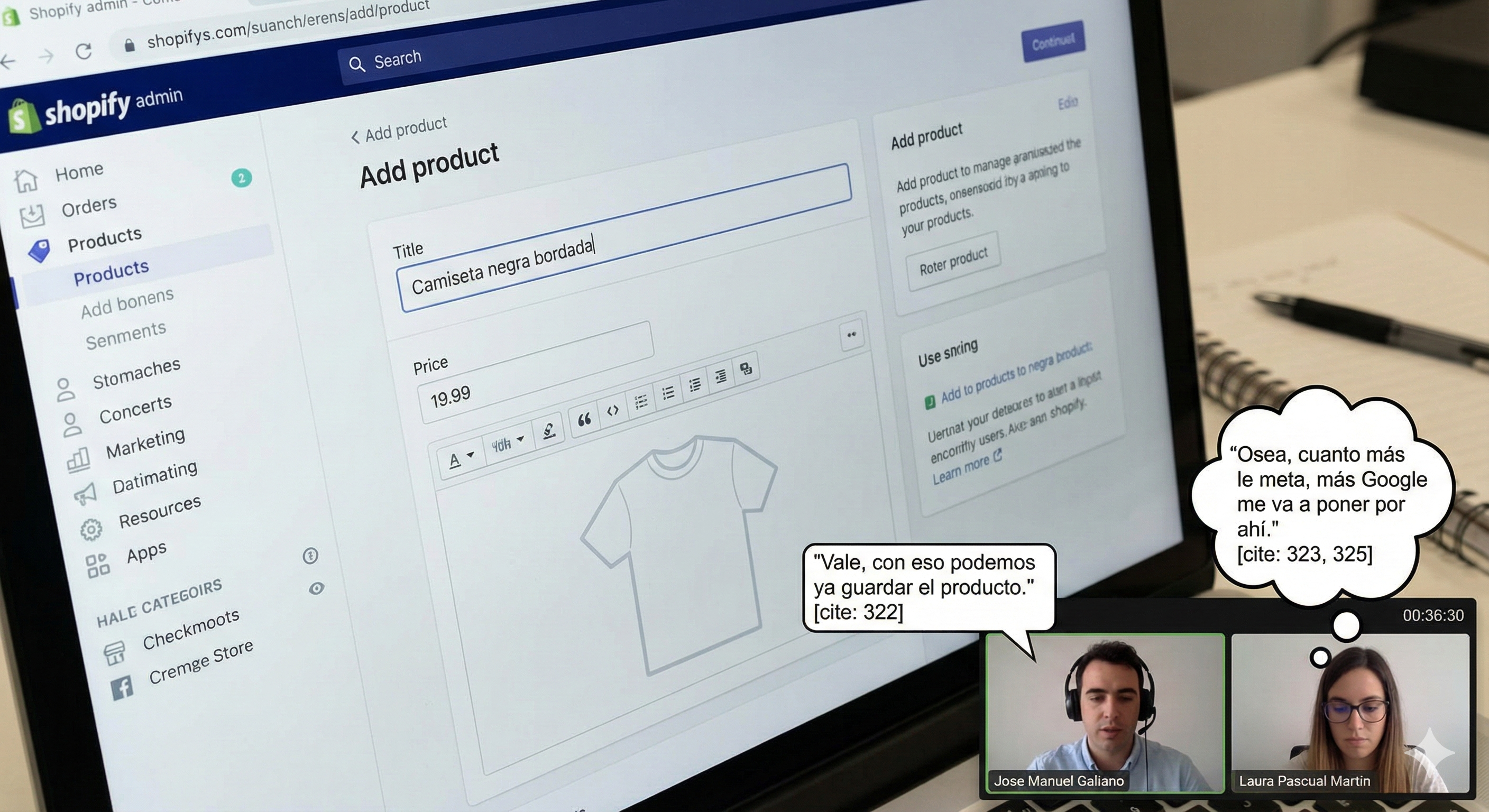Viewport: 1489px width, 812px height.
Task: Go back via Add product breadcrumb
Action: tap(399, 131)
